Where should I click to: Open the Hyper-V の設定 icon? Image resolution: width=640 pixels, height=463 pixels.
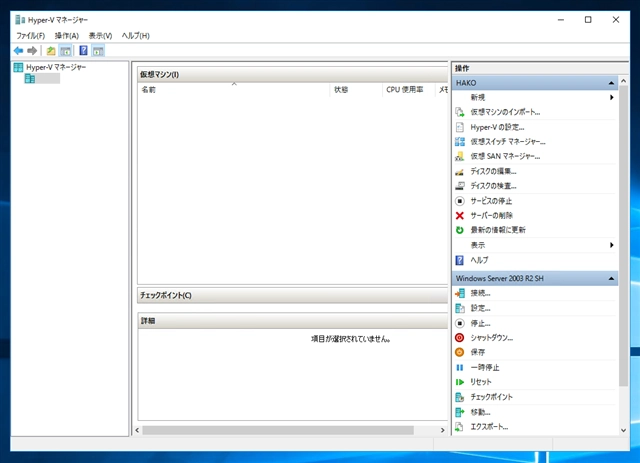click(460, 127)
